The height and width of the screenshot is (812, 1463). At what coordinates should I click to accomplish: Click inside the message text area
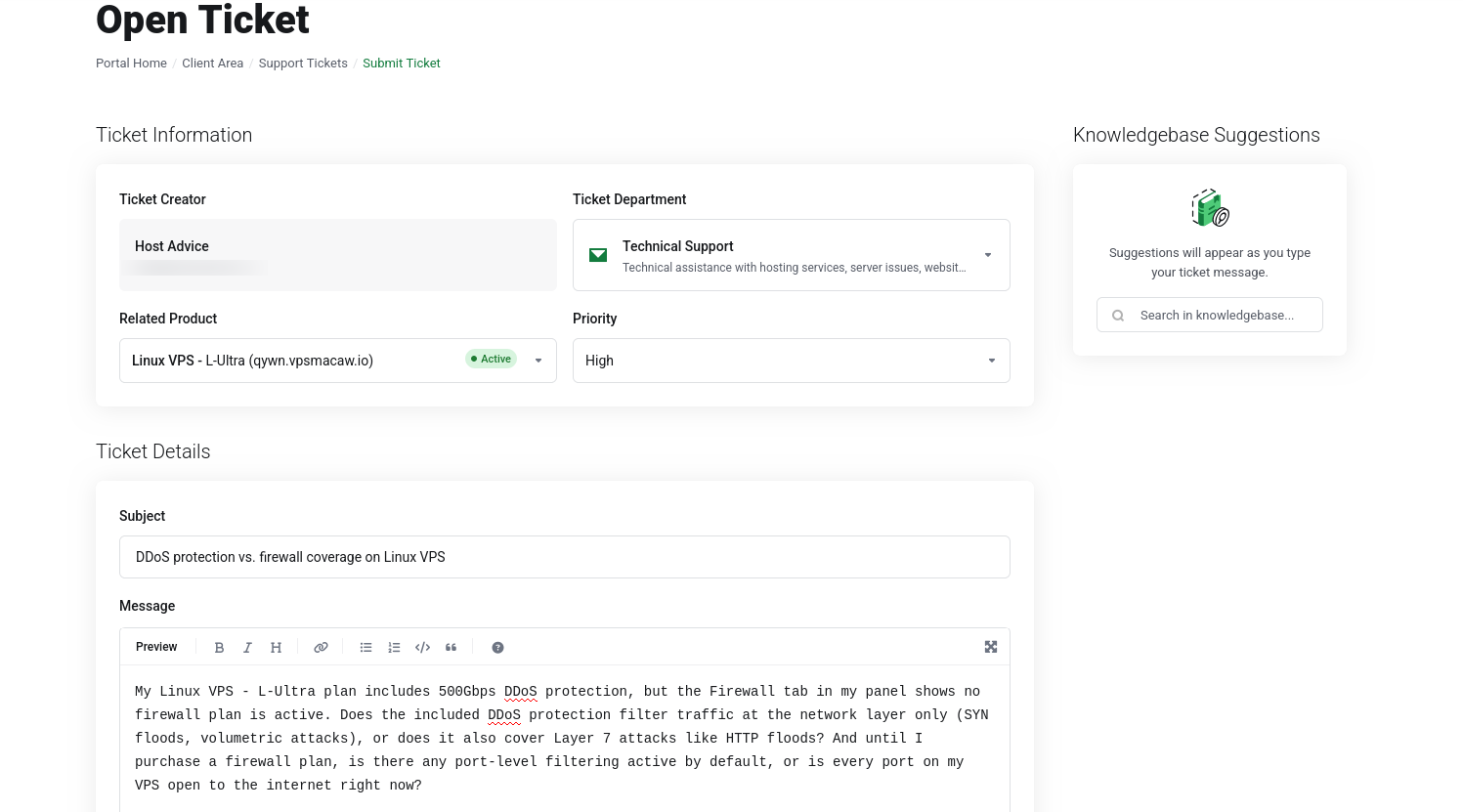(x=565, y=739)
